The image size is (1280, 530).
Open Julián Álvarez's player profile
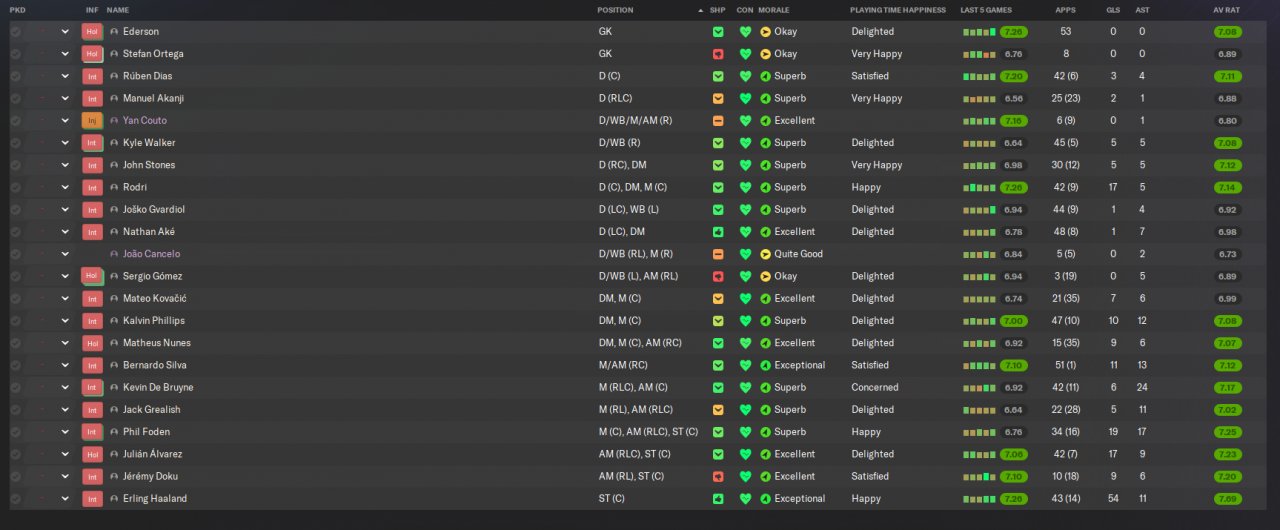pyautogui.click(x=153, y=454)
